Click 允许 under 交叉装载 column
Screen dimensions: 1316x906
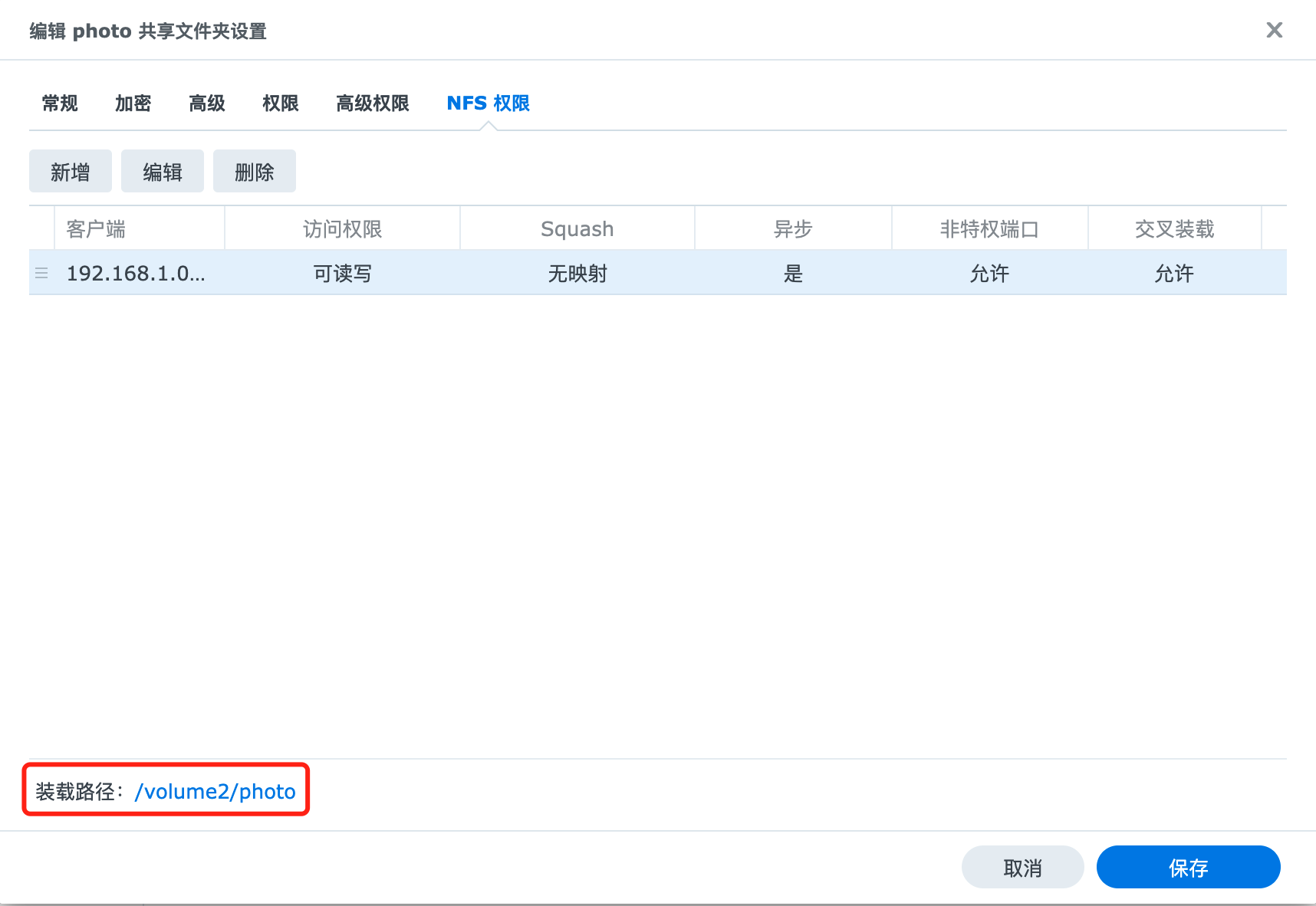coord(1174,273)
